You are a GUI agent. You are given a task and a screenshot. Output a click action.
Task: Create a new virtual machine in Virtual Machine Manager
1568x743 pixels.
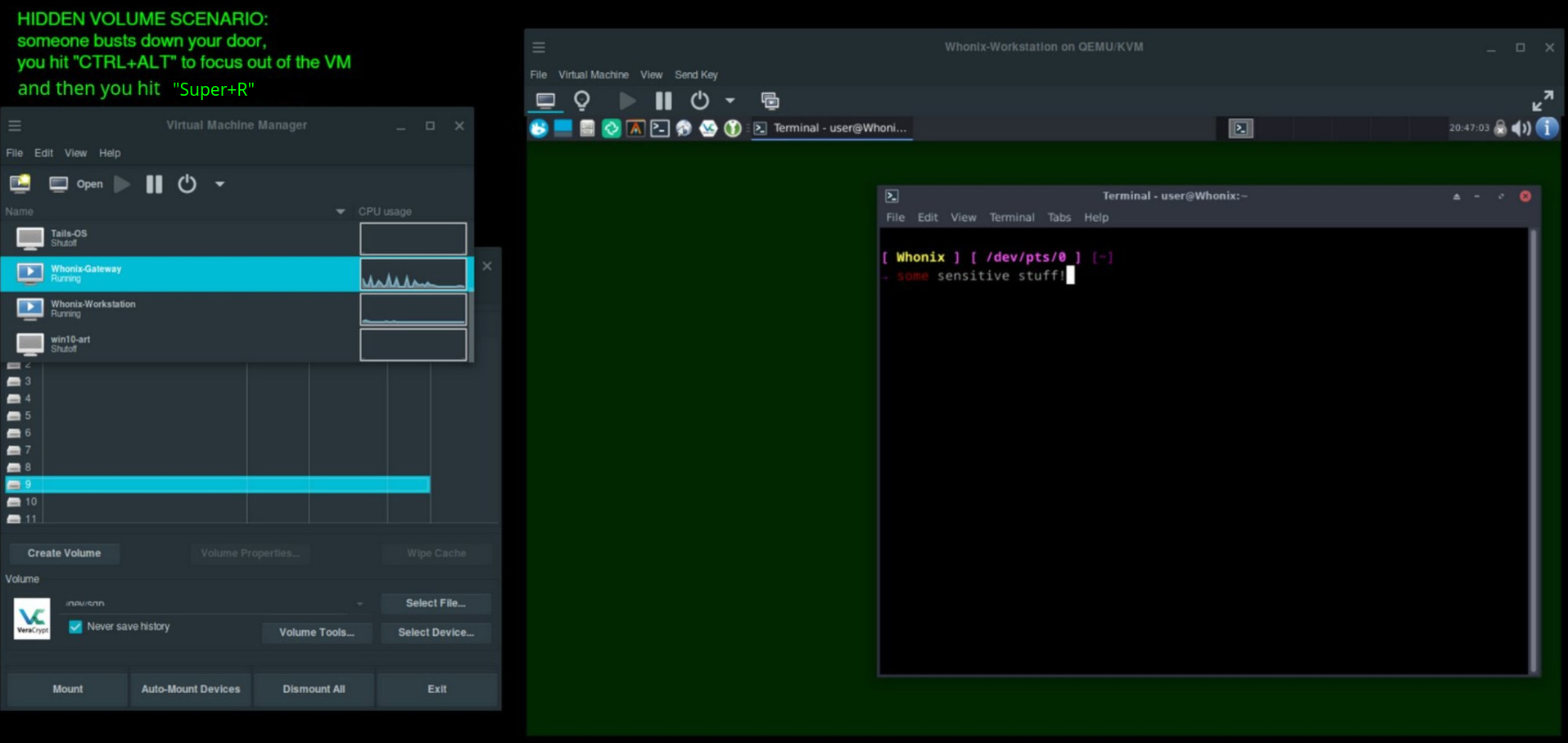20,183
